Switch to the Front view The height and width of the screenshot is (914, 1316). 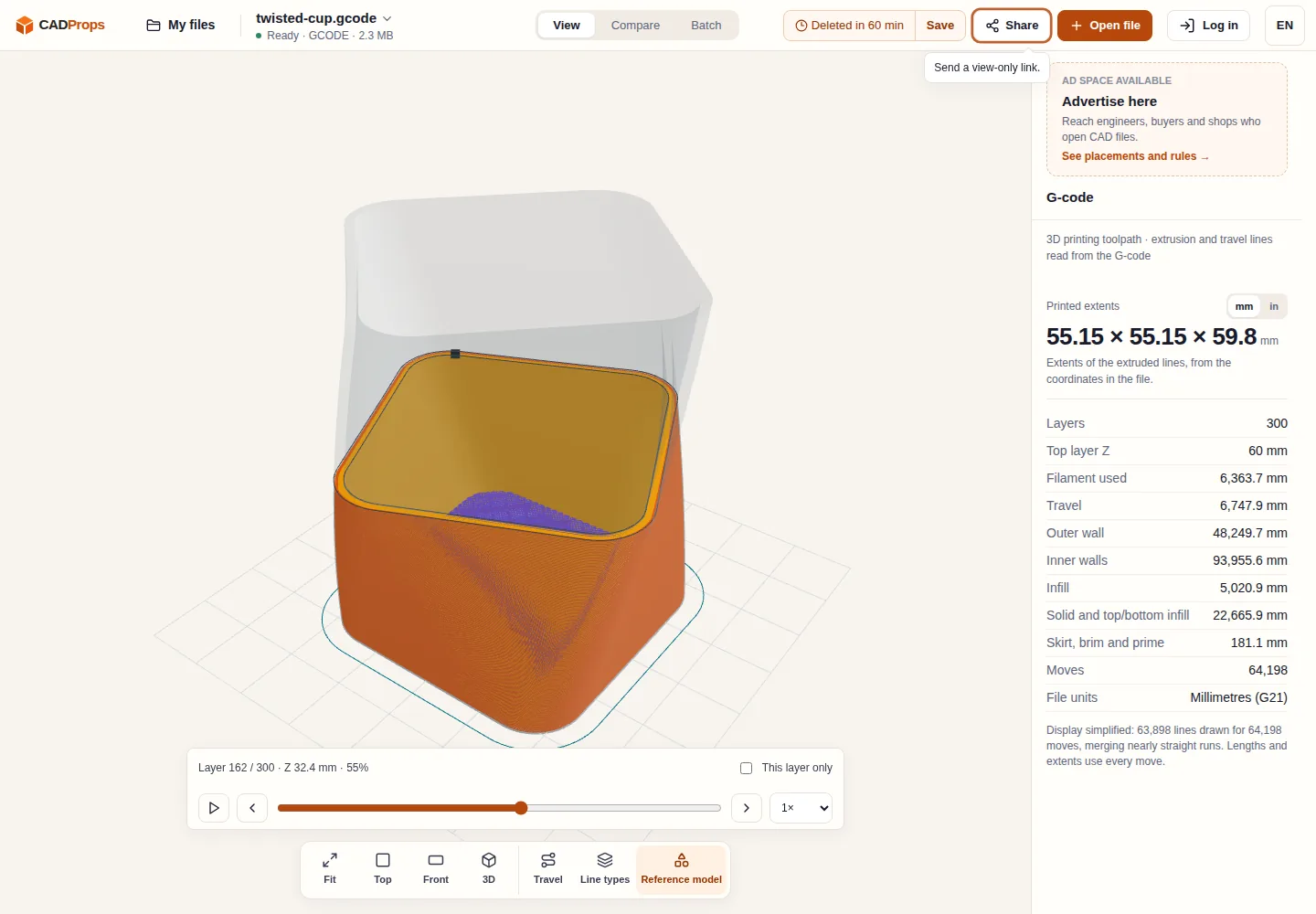click(x=436, y=868)
